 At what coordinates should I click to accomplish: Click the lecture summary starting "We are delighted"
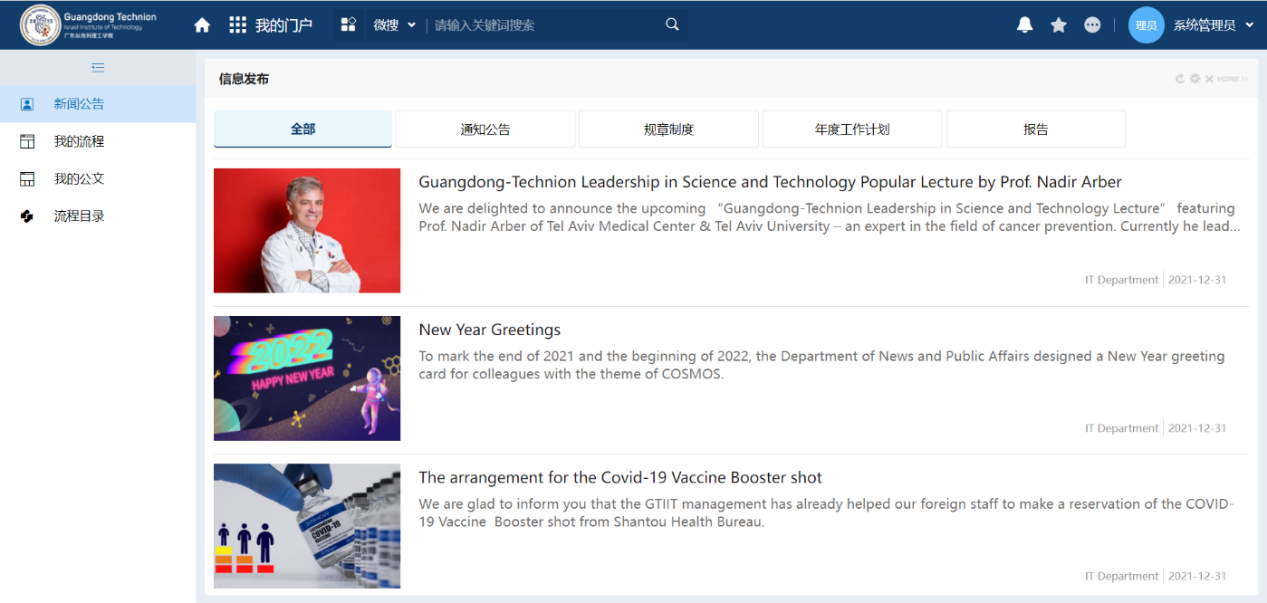829,217
